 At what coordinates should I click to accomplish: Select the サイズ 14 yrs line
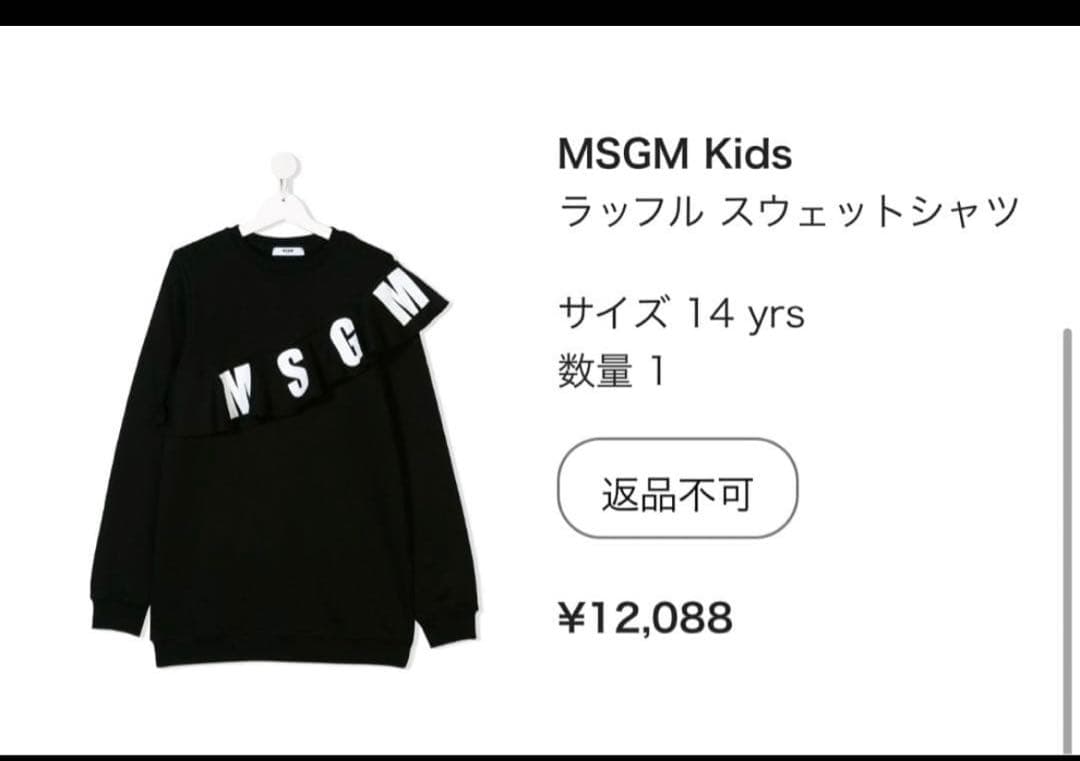point(681,314)
